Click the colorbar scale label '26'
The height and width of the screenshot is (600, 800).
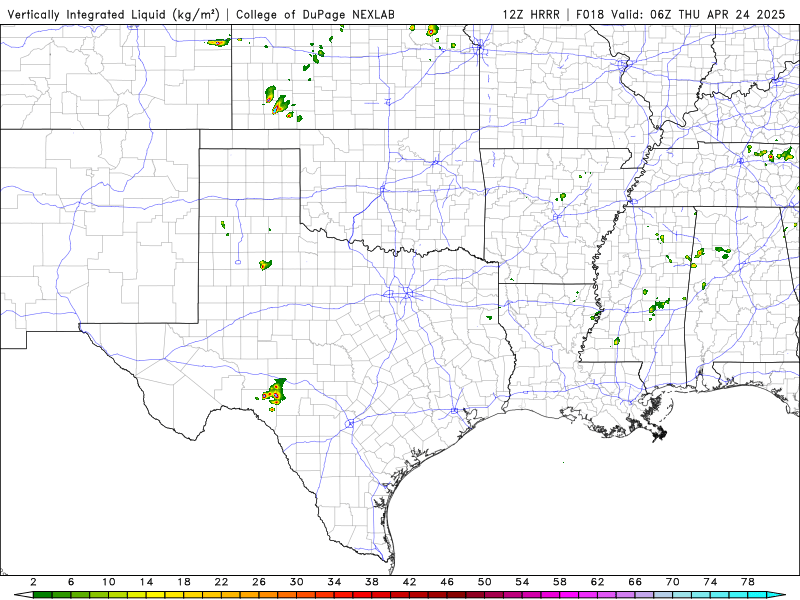[259, 582]
